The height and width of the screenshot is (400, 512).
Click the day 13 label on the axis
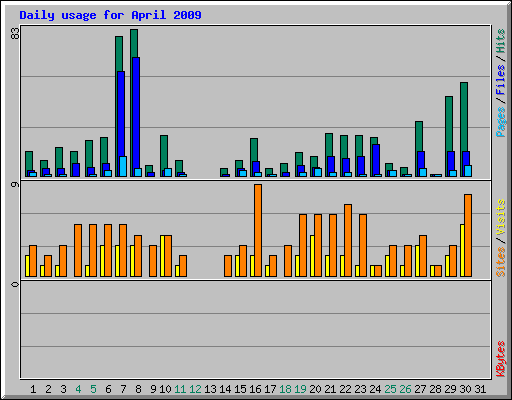click(210, 389)
